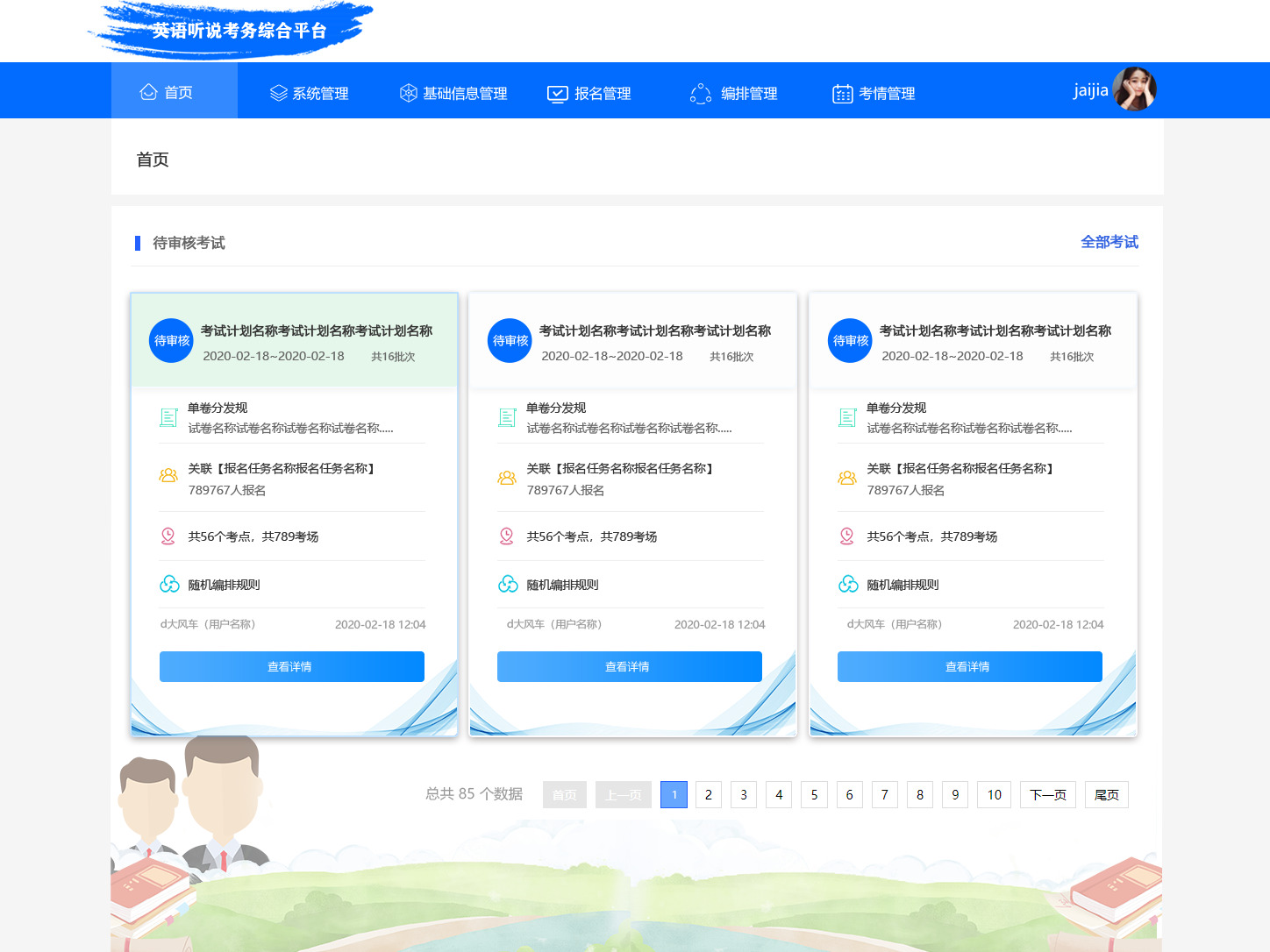Click 查看详情 on the middle exam card
Image resolution: width=1270 pixels, height=952 pixels.
[x=630, y=666]
